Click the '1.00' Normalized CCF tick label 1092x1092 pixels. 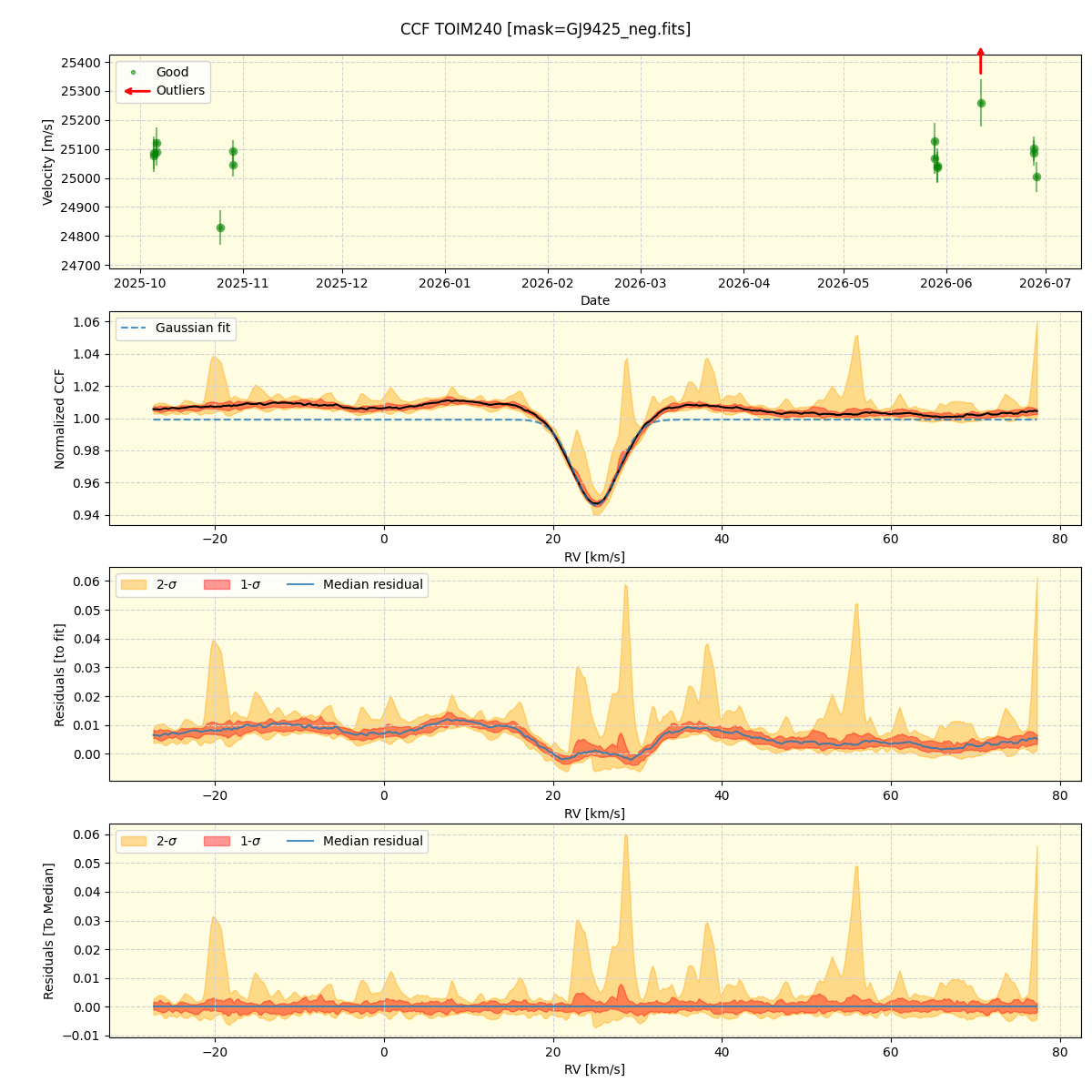click(88, 419)
